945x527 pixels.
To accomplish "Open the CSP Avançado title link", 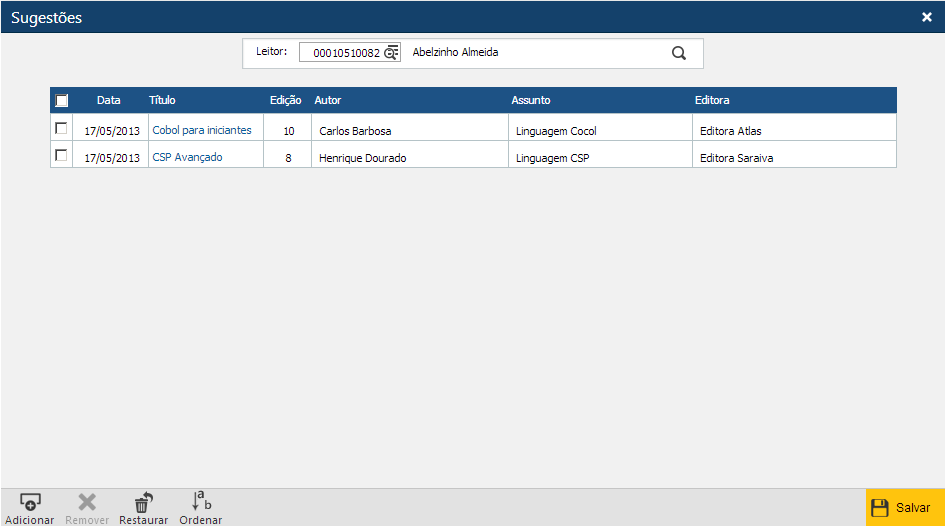I will pos(187,157).
